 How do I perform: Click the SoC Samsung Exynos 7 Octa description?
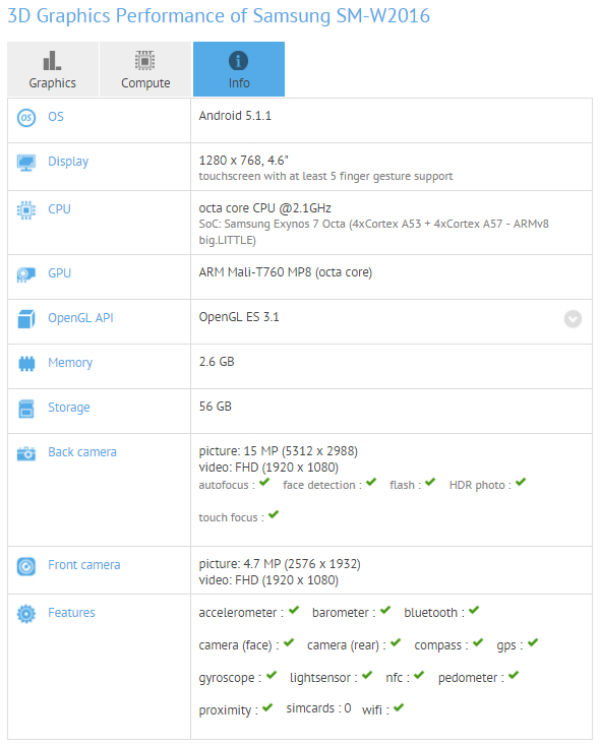coord(373,232)
